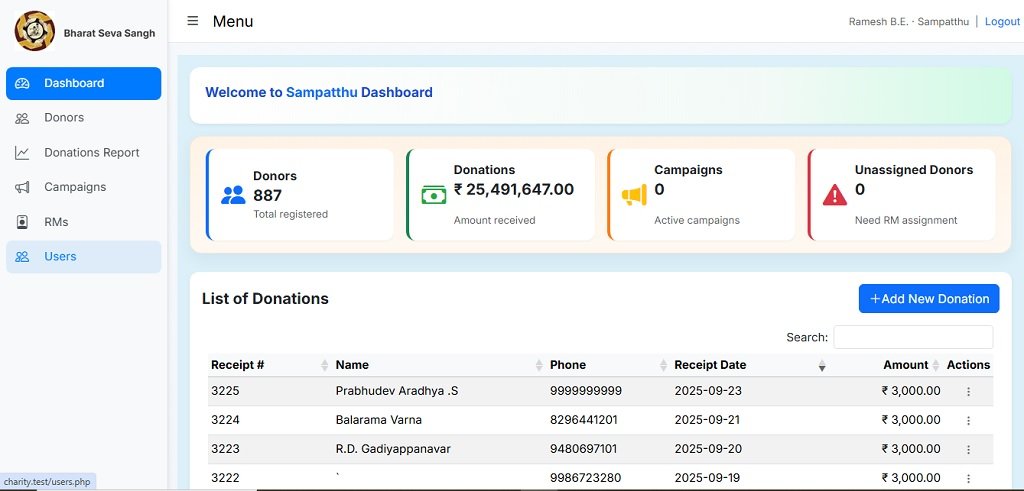Focus the donations Search input field
Viewport: 1024px width, 491px height.
point(913,337)
